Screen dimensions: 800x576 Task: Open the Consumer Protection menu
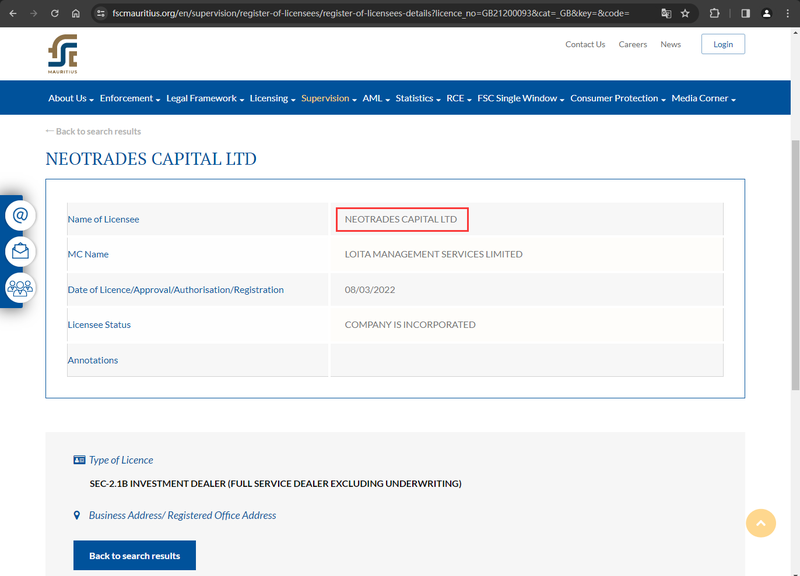(x=618, y=98)
